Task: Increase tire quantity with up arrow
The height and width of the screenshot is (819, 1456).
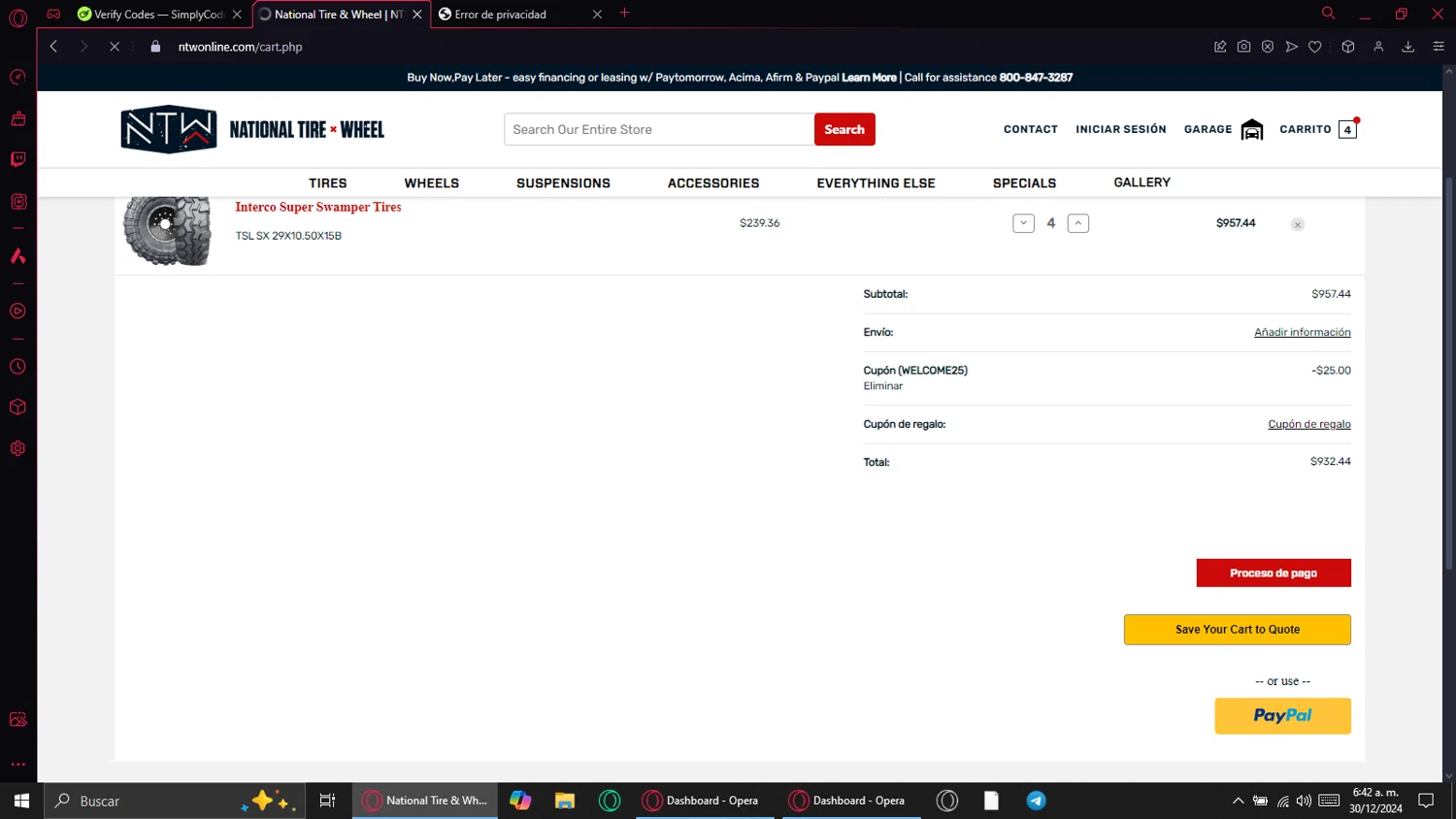Action: tap(1078, 223)
